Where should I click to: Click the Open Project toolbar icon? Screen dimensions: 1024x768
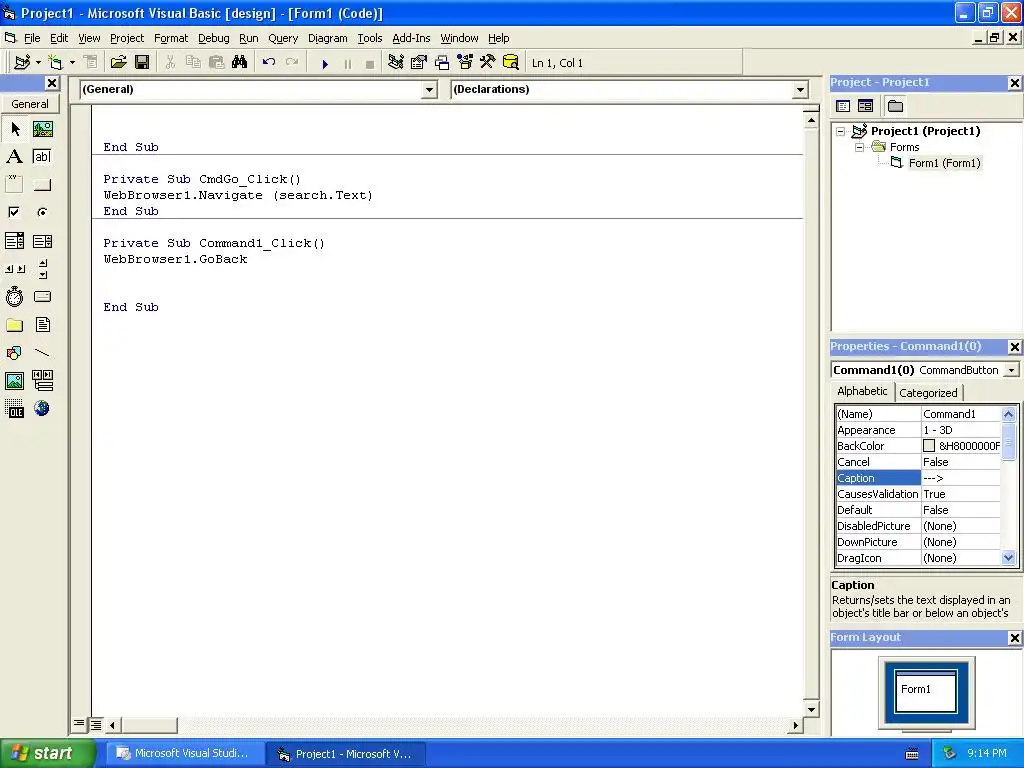click(118, 63)
